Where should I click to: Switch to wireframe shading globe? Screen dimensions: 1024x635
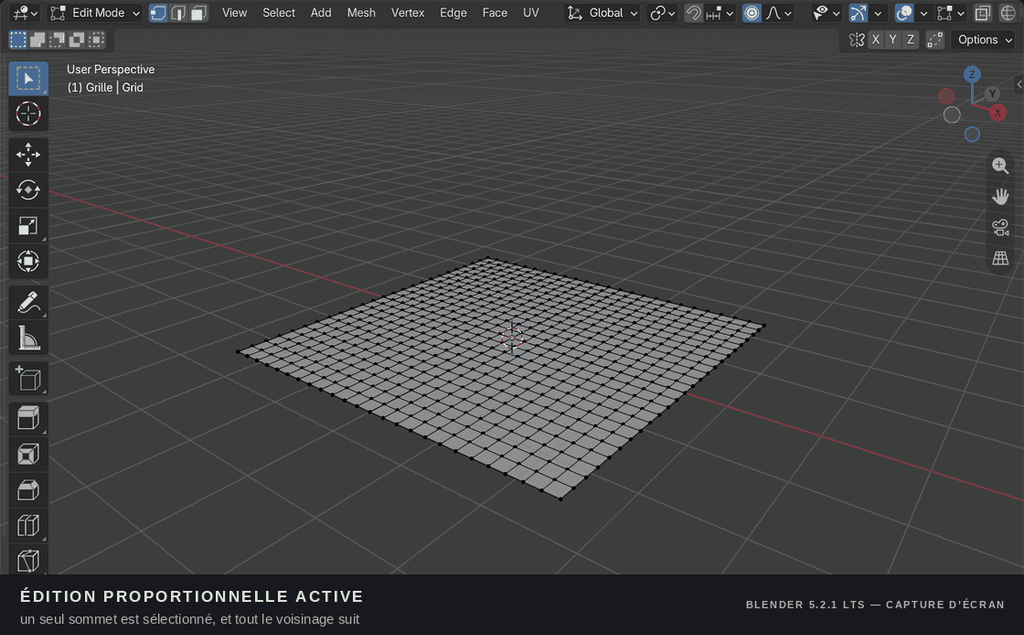[x=1008, y=13]
